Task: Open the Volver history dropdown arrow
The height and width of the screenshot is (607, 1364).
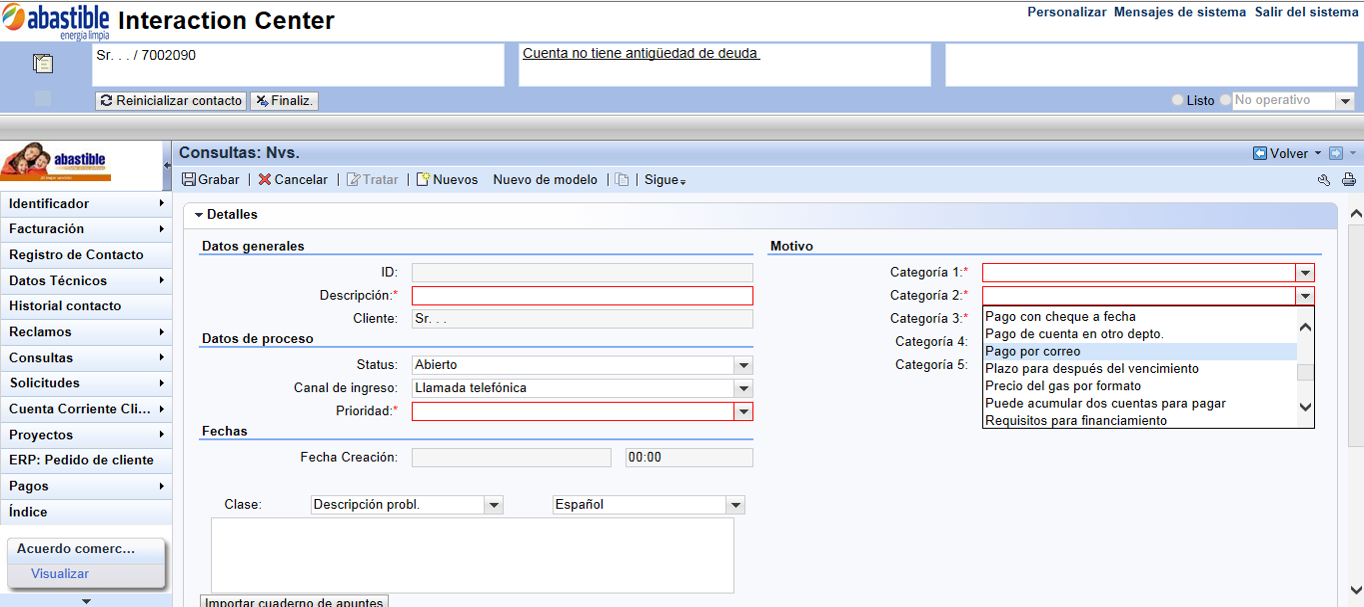Action: [x=1318, y=154]
